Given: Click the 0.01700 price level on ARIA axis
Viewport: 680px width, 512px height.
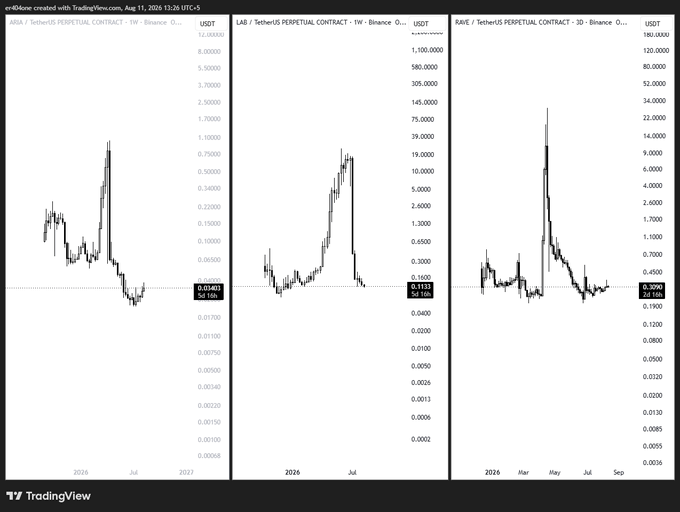Looking at the screenshot, I should point(209,317).
